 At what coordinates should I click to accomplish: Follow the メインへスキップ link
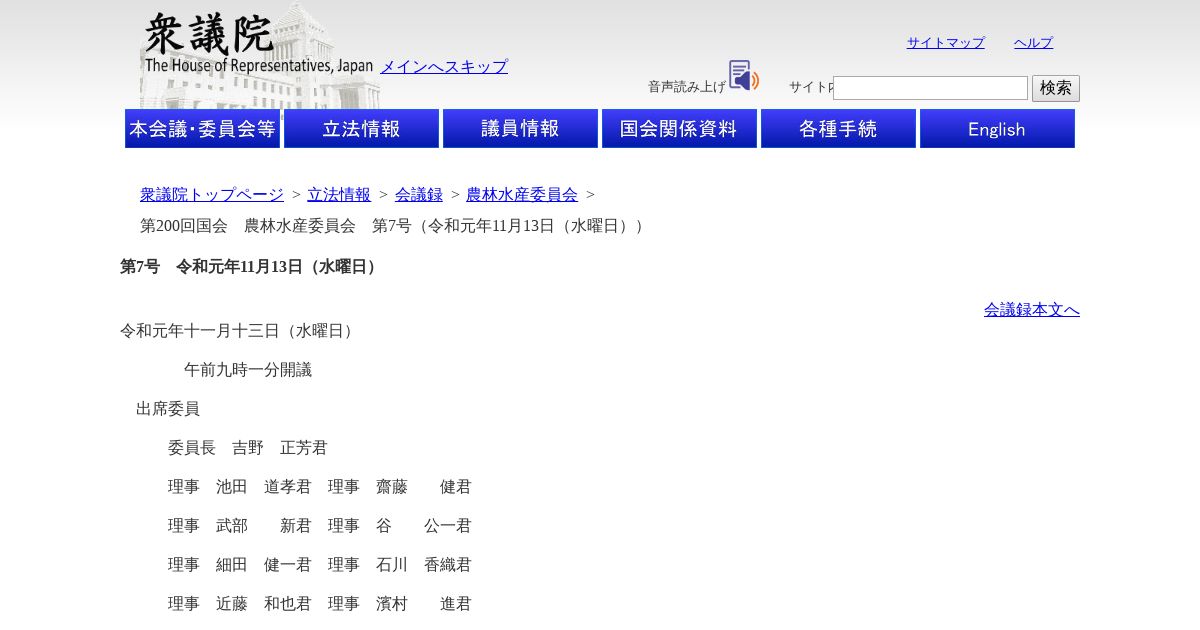click(444, 67)
